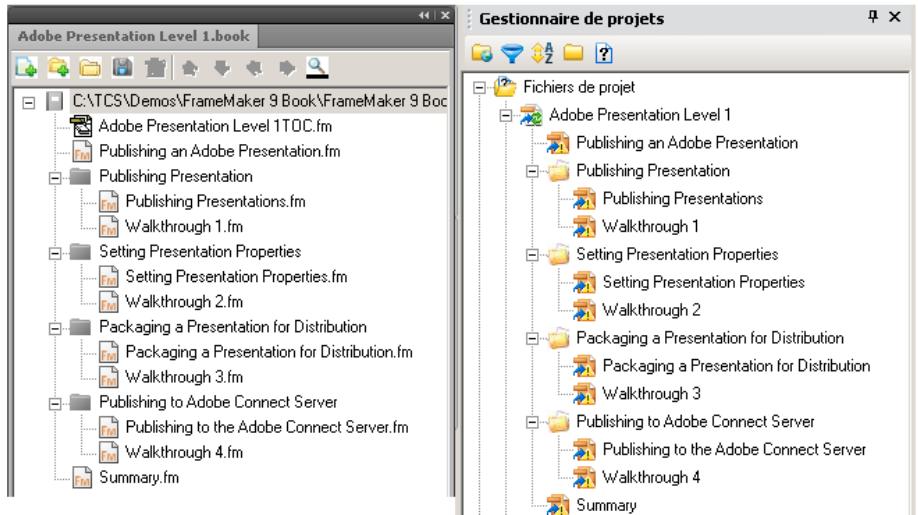Collapse Packaging a Presentation for Distribution in book panel
918x515 pixels.
[x=55, y=328]
